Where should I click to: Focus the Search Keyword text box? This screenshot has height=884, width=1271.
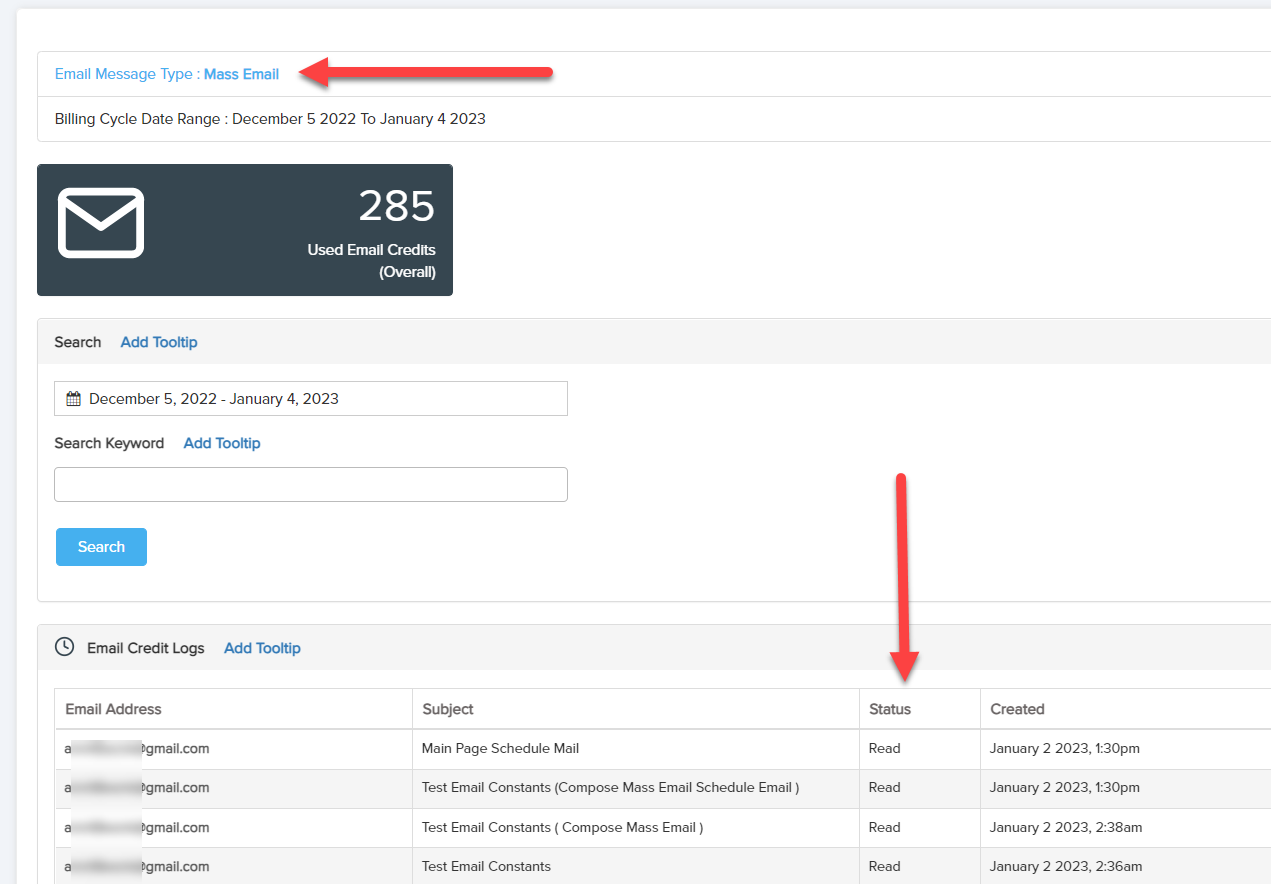coord(311,484)
